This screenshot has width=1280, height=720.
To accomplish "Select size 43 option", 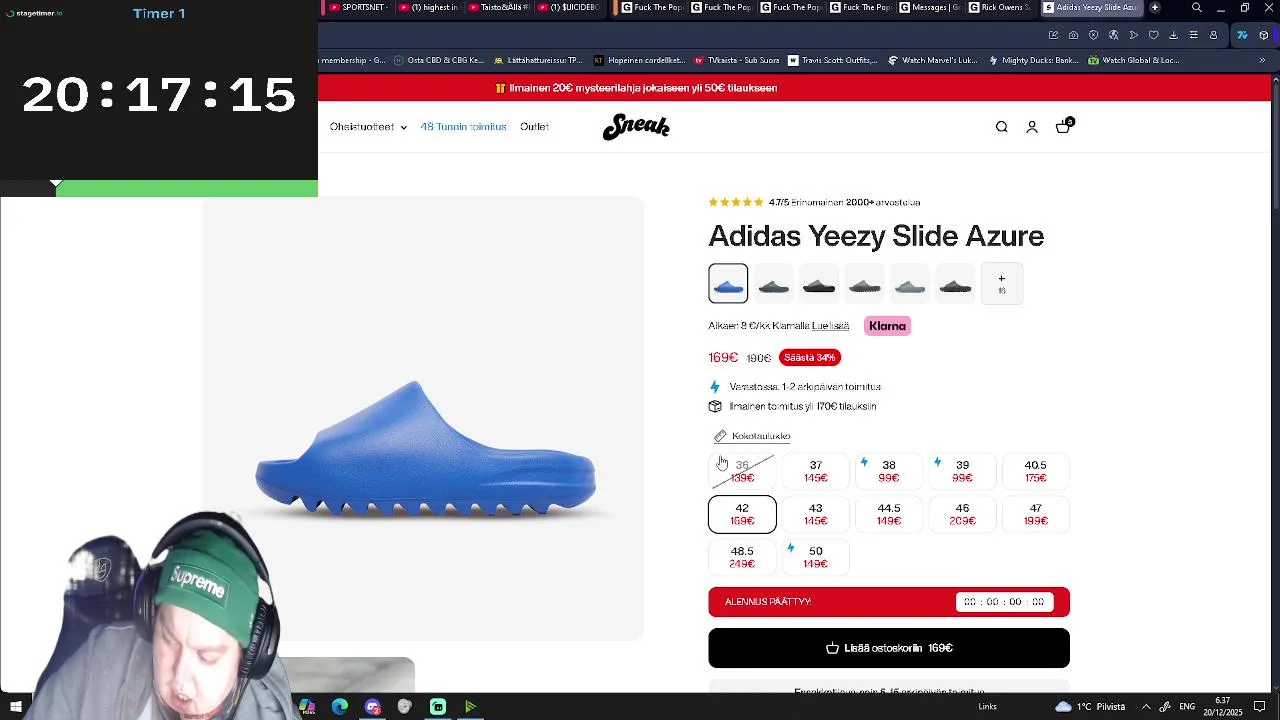I will [x=816, y=514].
